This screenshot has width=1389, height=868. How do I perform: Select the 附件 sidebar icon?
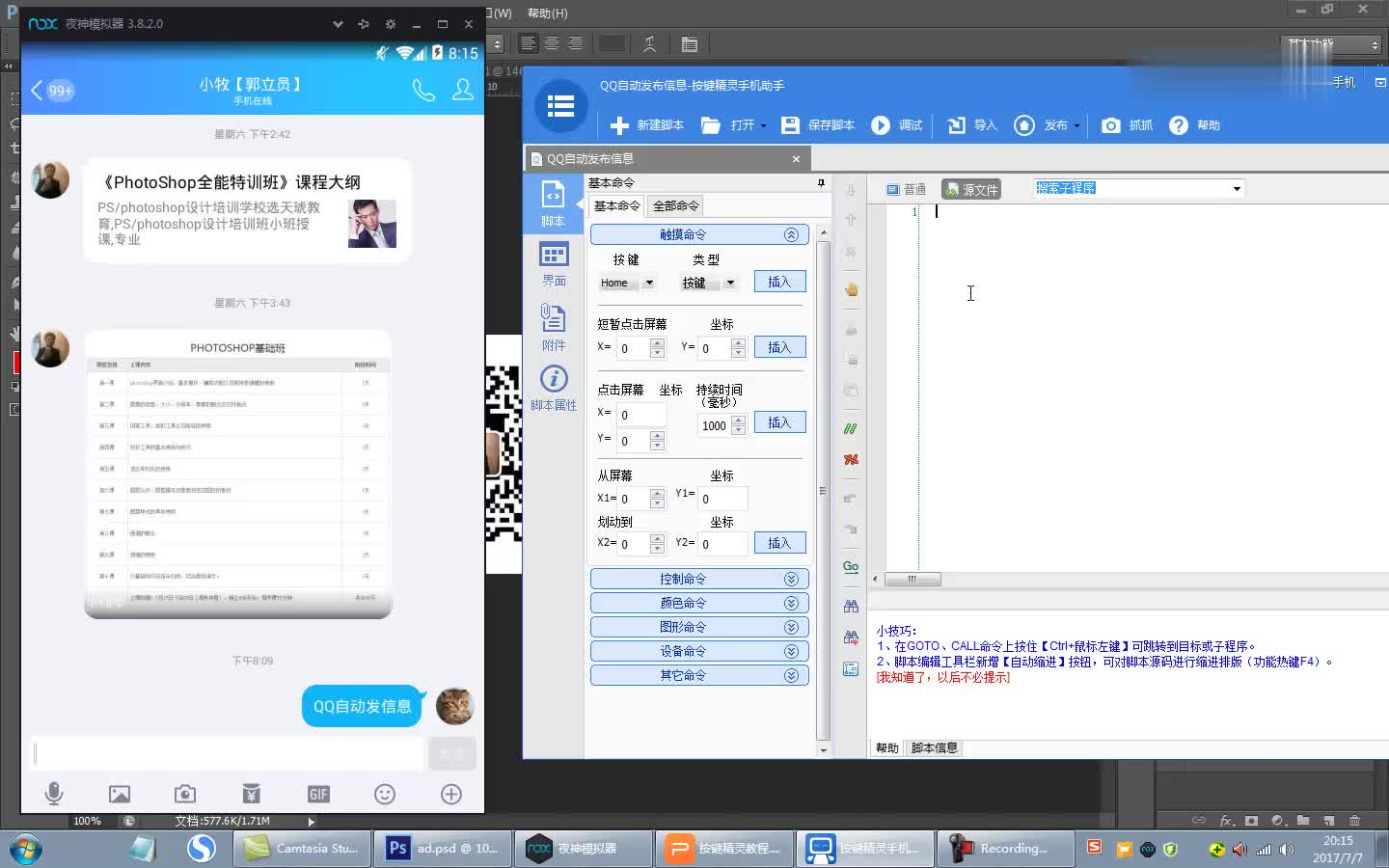(554, 327)
